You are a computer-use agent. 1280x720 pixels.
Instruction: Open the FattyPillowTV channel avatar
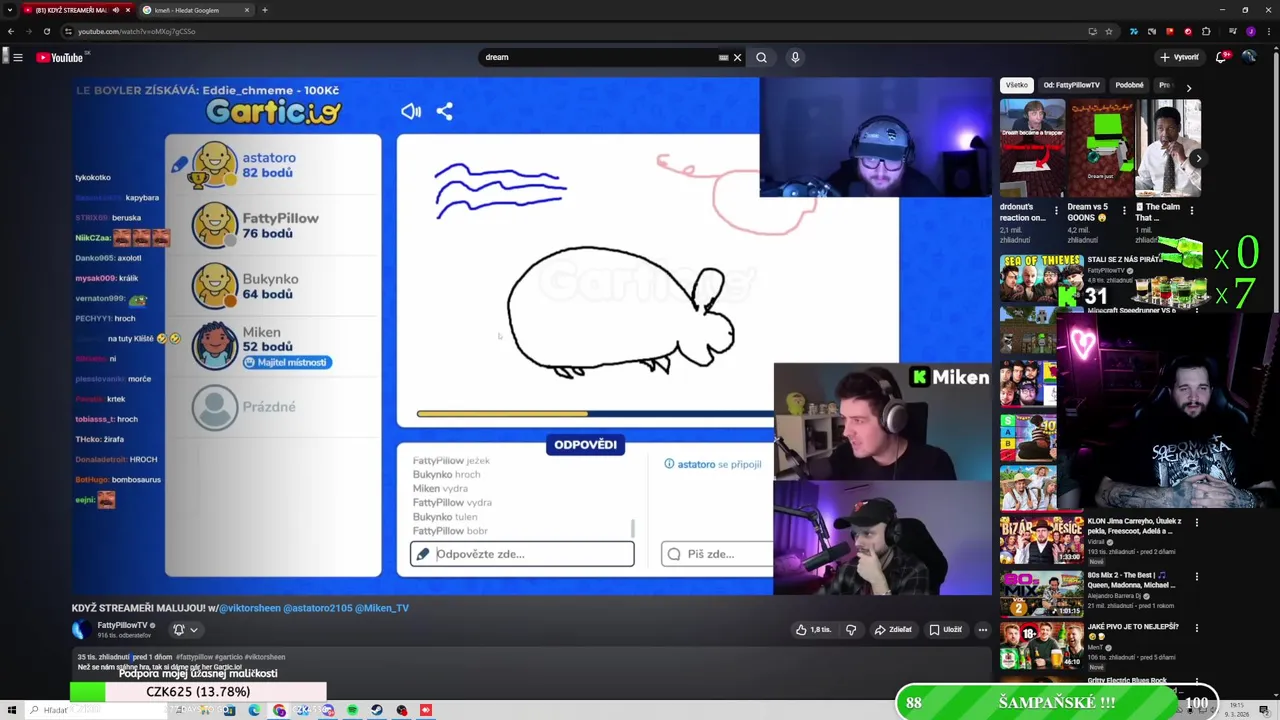pos(81,629)
